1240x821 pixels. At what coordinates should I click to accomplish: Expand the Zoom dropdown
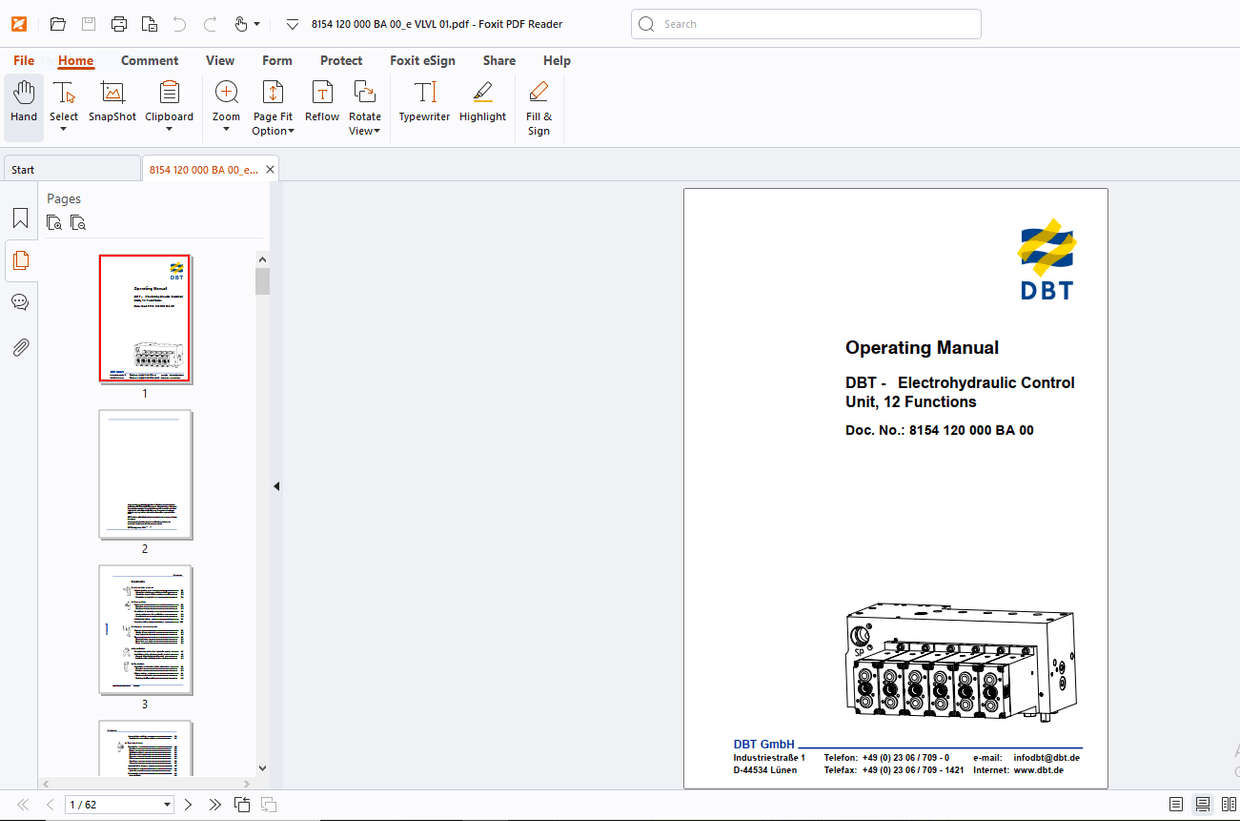(x=226, y=129)
